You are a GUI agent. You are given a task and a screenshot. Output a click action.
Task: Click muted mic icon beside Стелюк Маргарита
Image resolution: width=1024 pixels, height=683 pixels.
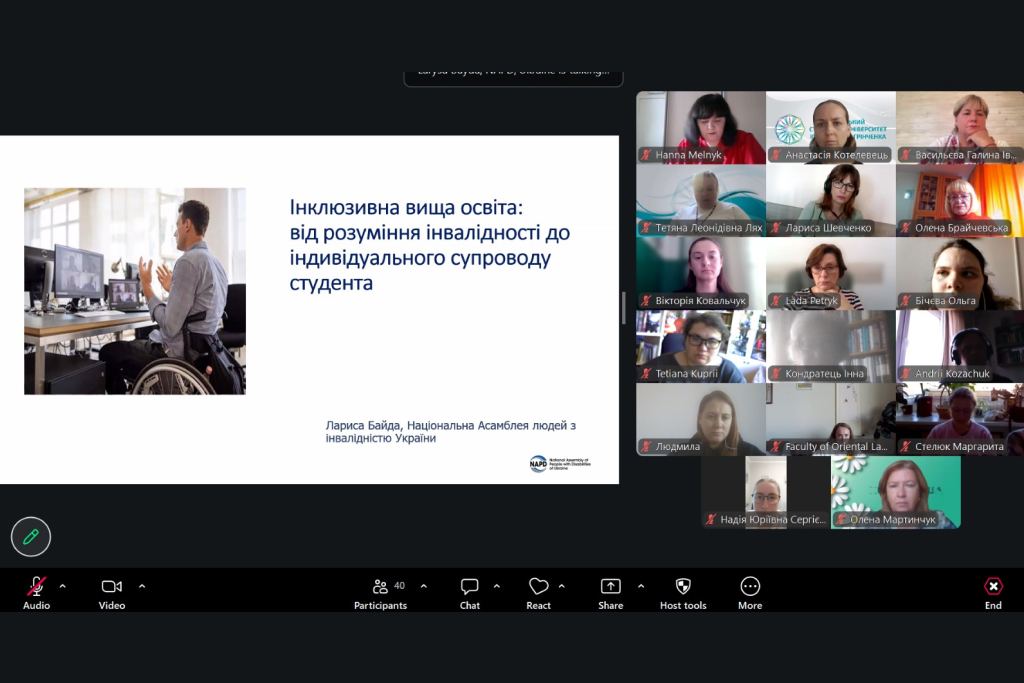(906, 447)
